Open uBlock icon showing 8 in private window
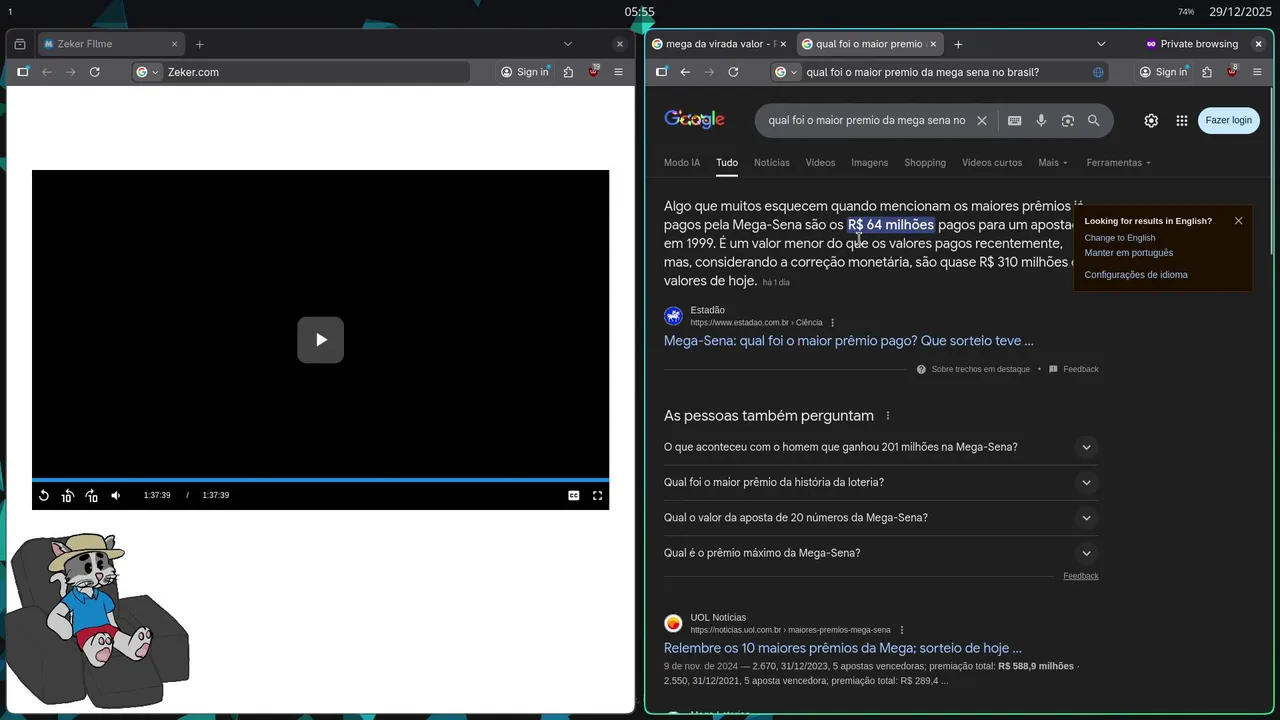 coord(1232,72)
